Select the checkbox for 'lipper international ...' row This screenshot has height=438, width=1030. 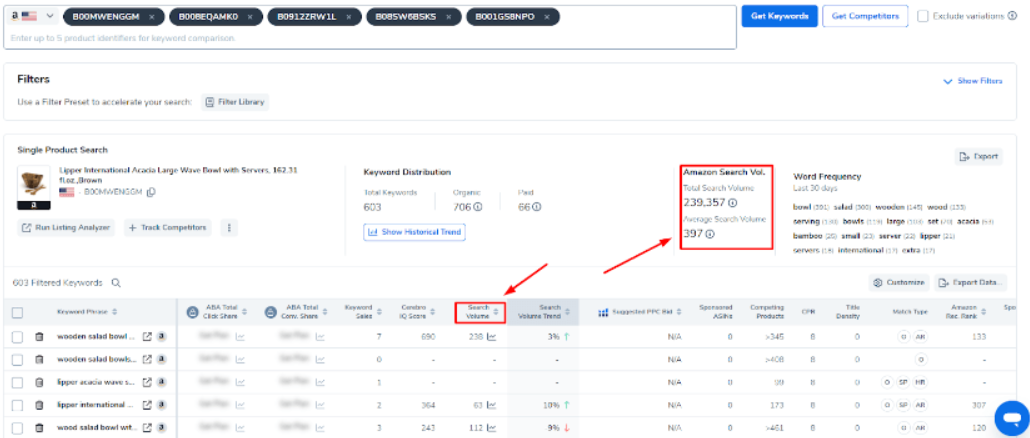(x=18, y=405)
